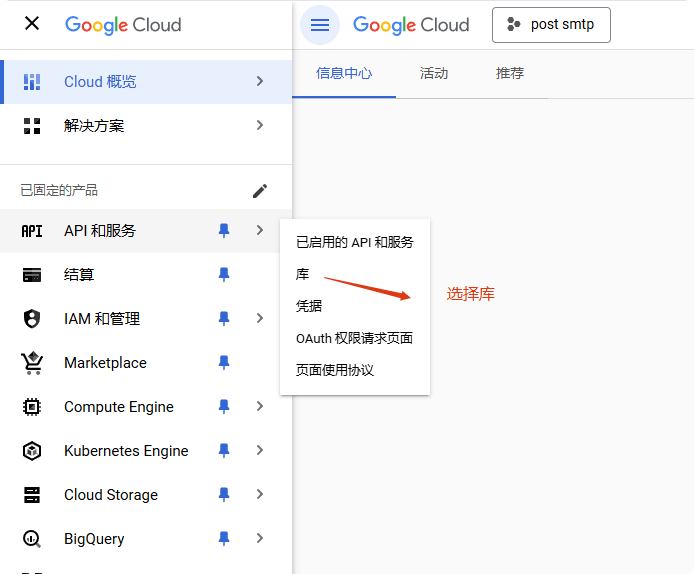Expand IAM 和管理 submenu chevron

pyautogui.click(x=260, y=318)
